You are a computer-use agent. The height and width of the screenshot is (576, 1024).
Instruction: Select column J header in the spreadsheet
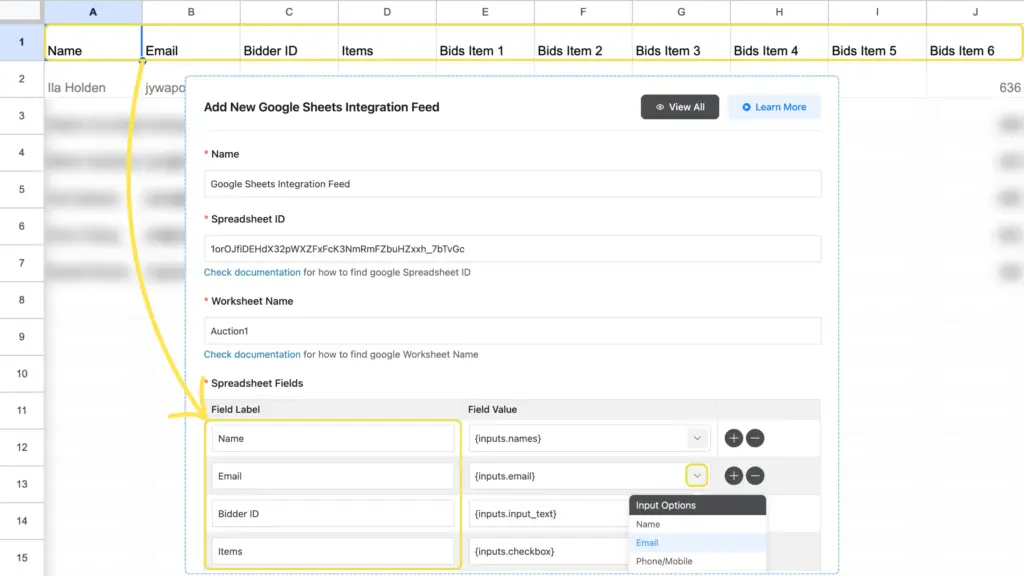click(975, 12)
